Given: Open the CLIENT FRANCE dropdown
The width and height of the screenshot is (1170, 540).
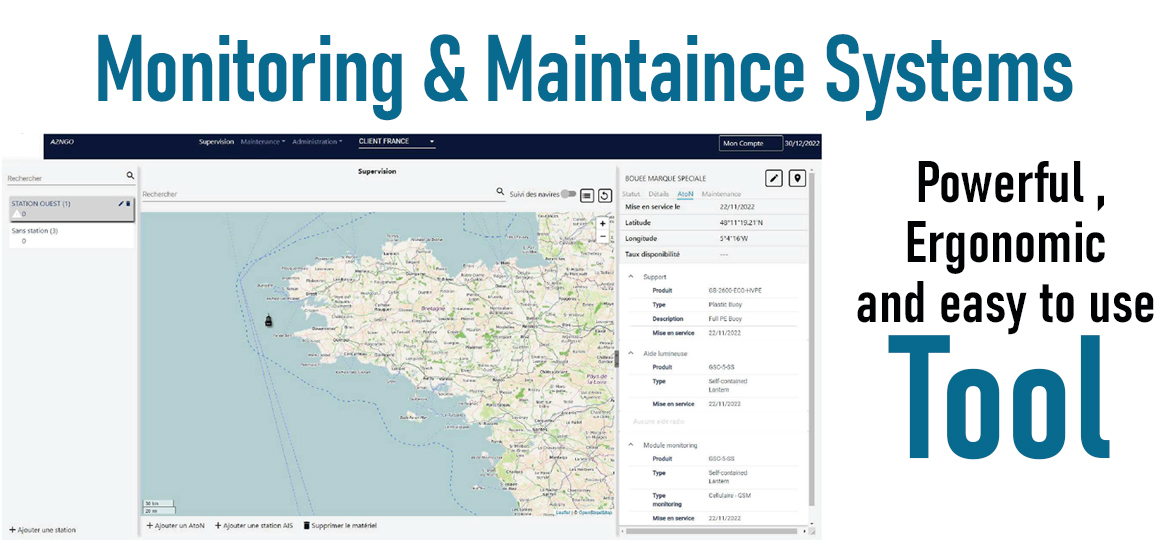Looking at the screenshot, I should (397, 142).
